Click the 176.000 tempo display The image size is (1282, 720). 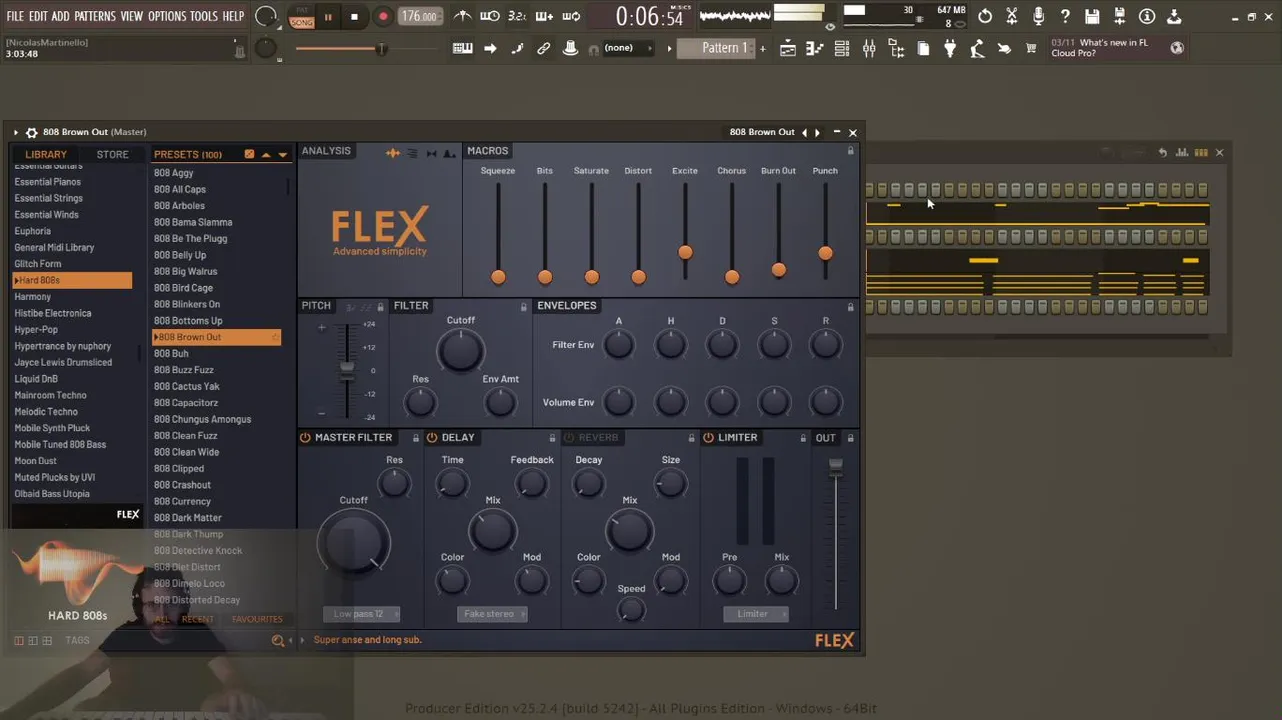[419, 16]
